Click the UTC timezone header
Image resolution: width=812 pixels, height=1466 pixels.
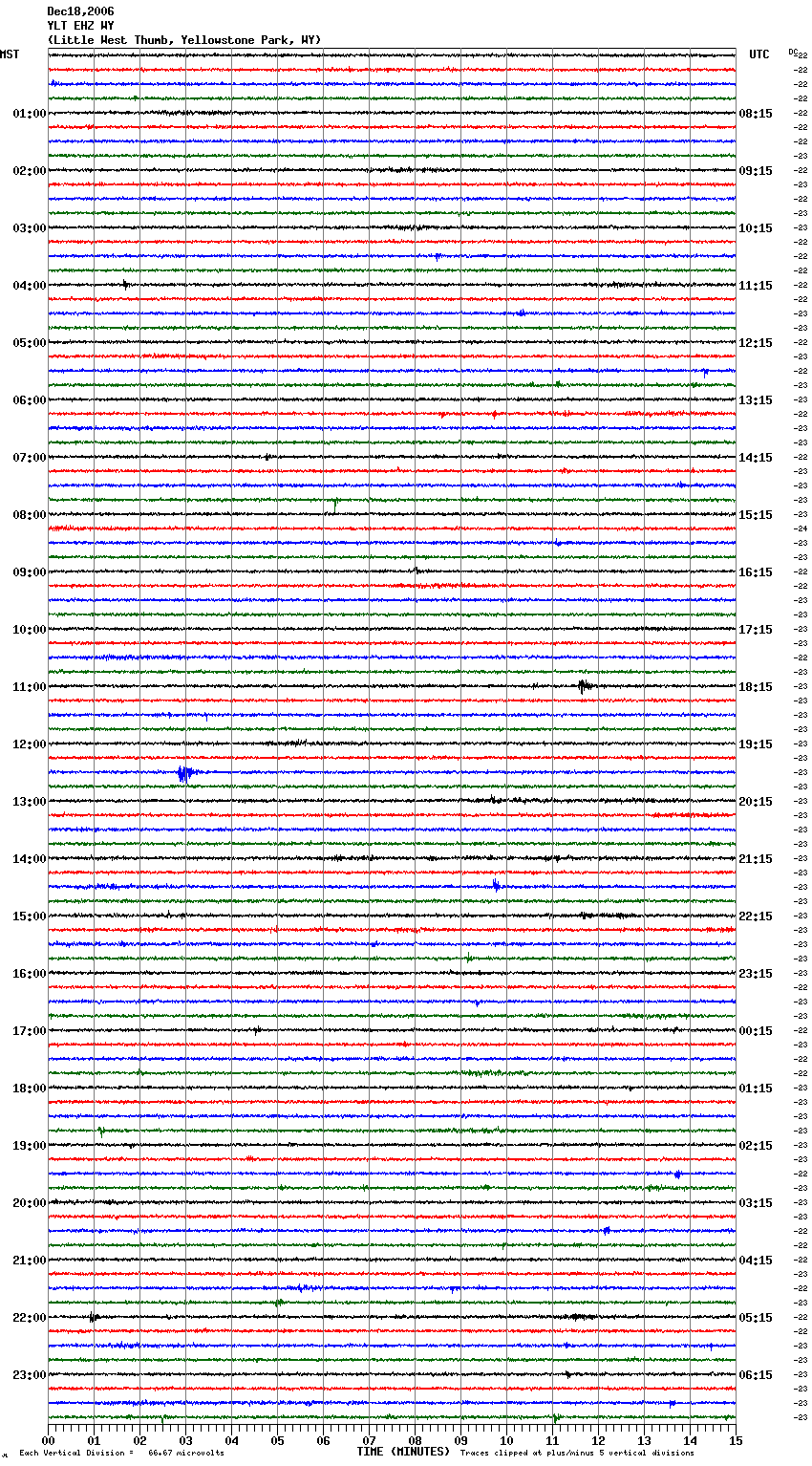(x=759, y=54)
